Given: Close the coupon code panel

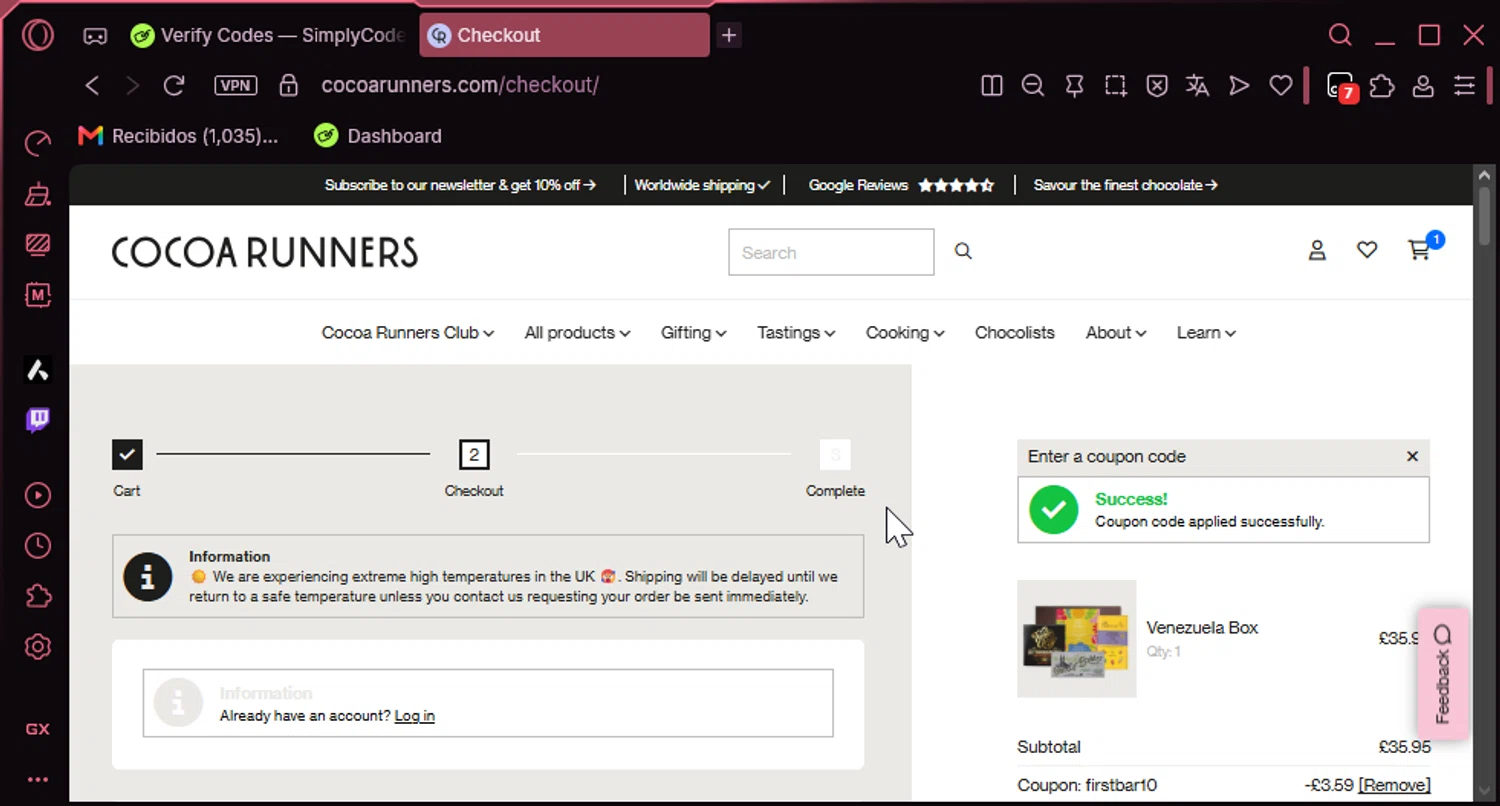Looking at the screenshot, I should 1412,456.
